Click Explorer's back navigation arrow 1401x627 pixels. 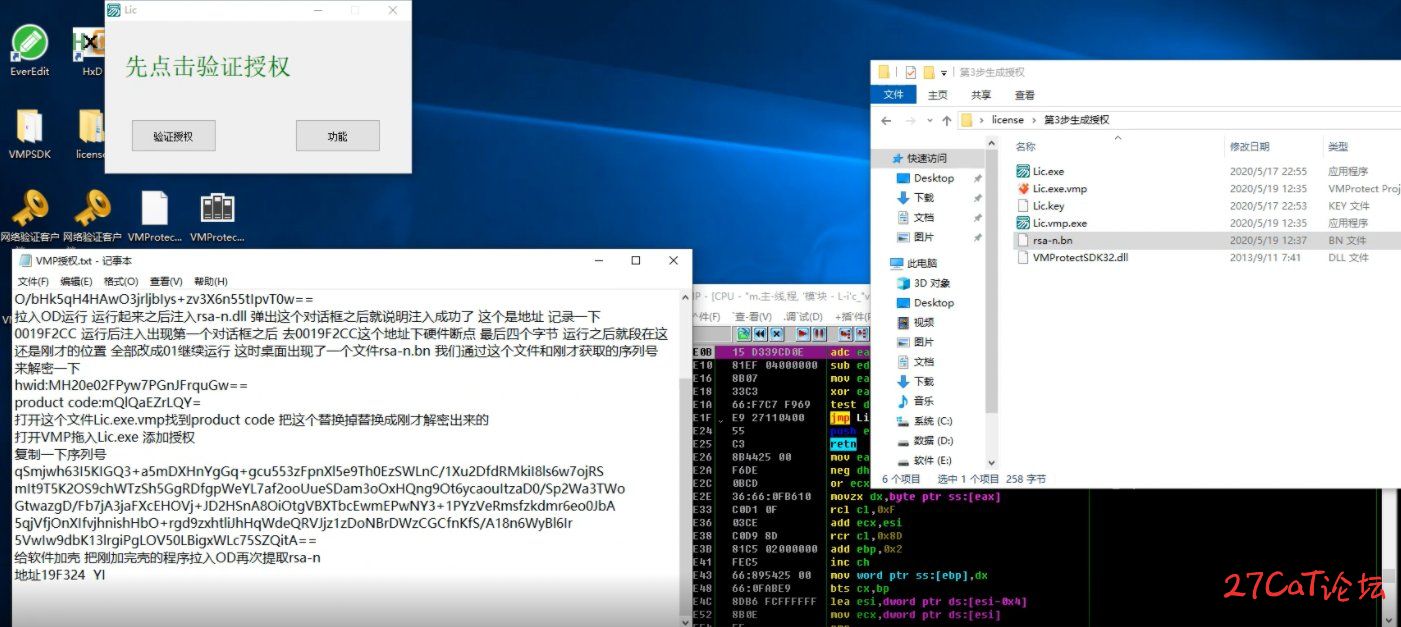(x=886, y=120)
